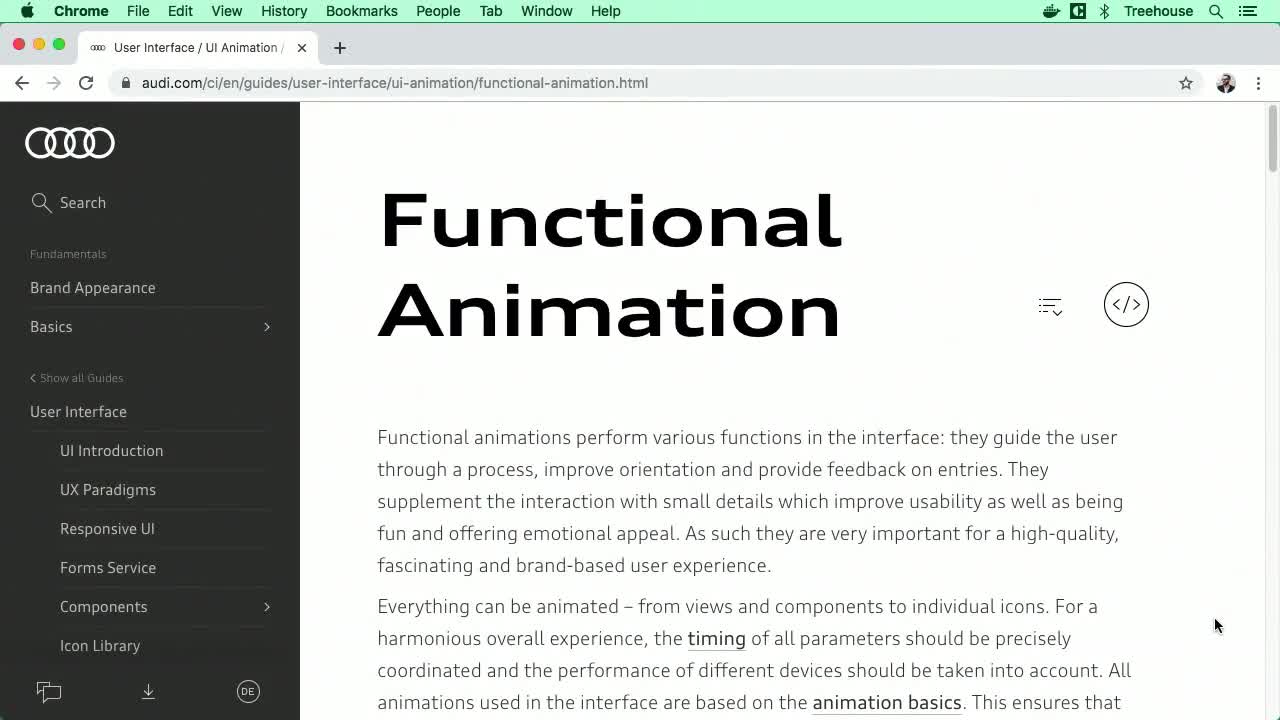
Task: Click the download icon in the sidebar footer
Action: (148, 691)
